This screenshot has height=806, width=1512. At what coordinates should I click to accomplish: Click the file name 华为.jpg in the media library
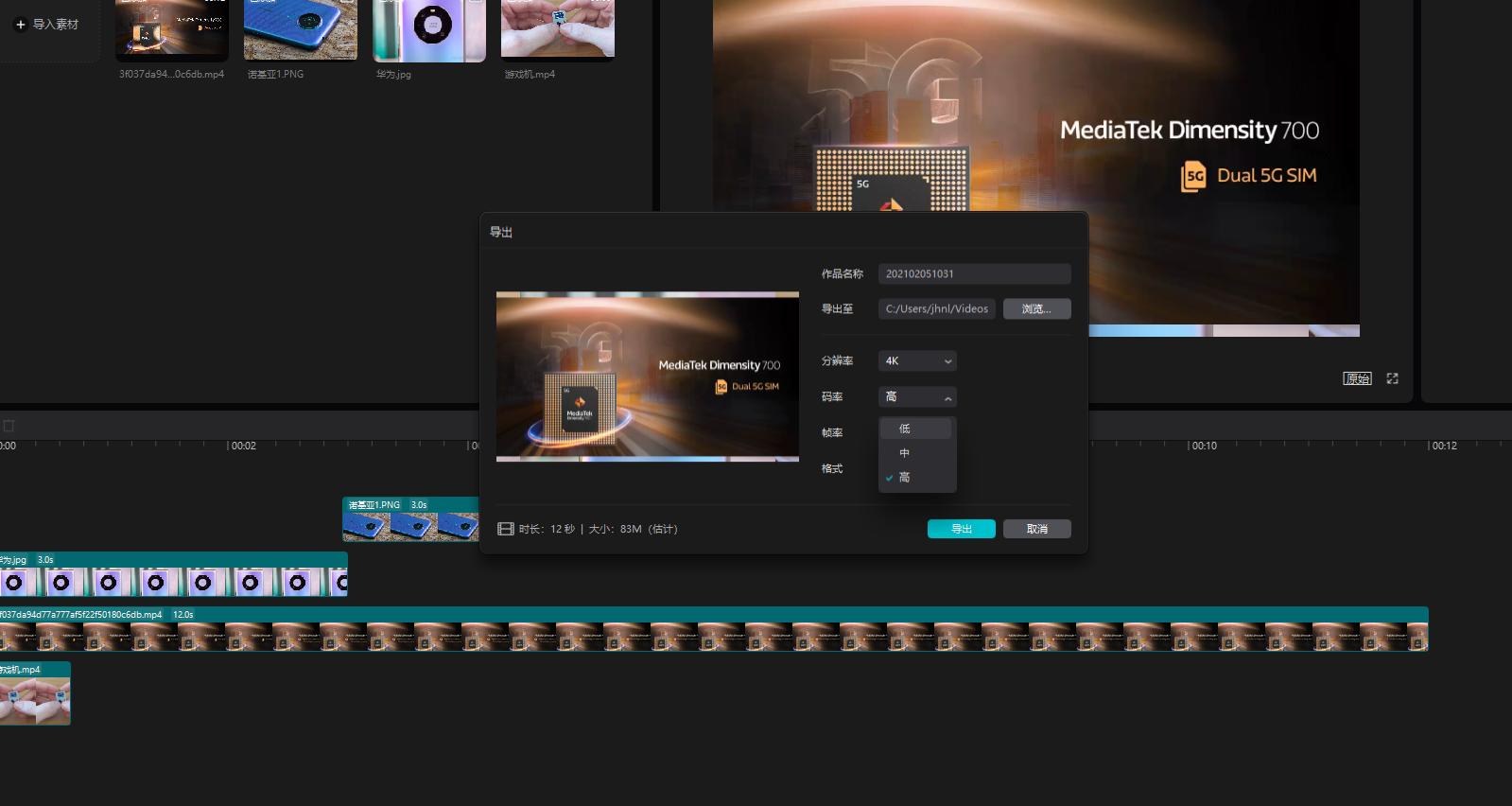[393, 75]
